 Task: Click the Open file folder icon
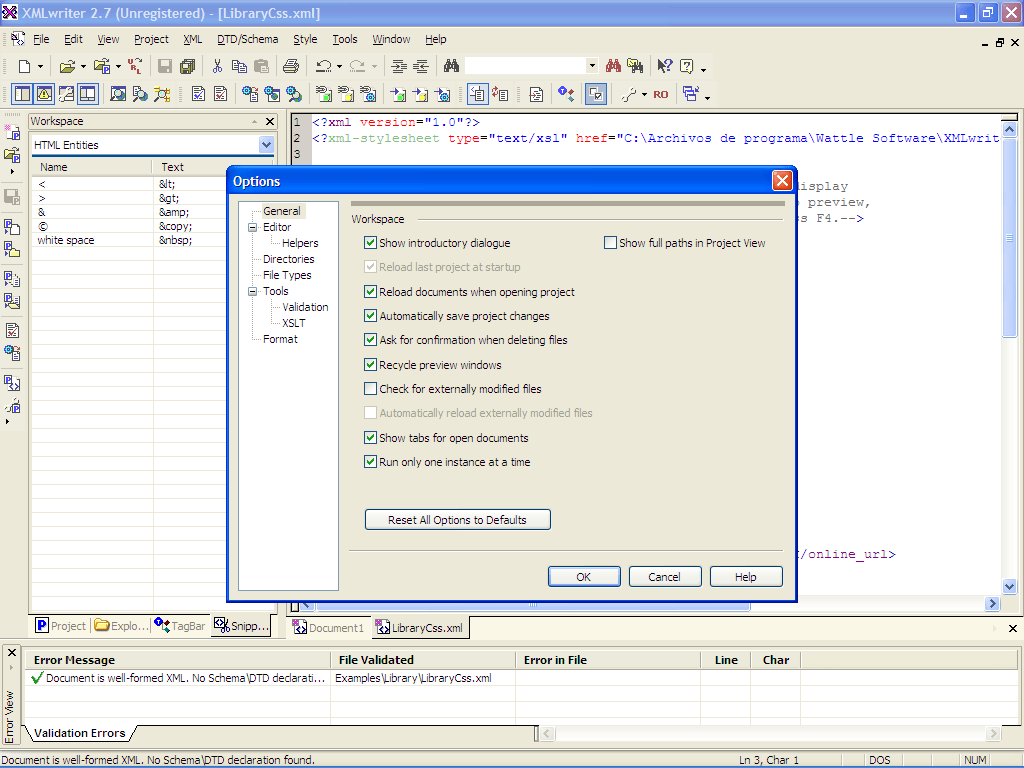67,66
